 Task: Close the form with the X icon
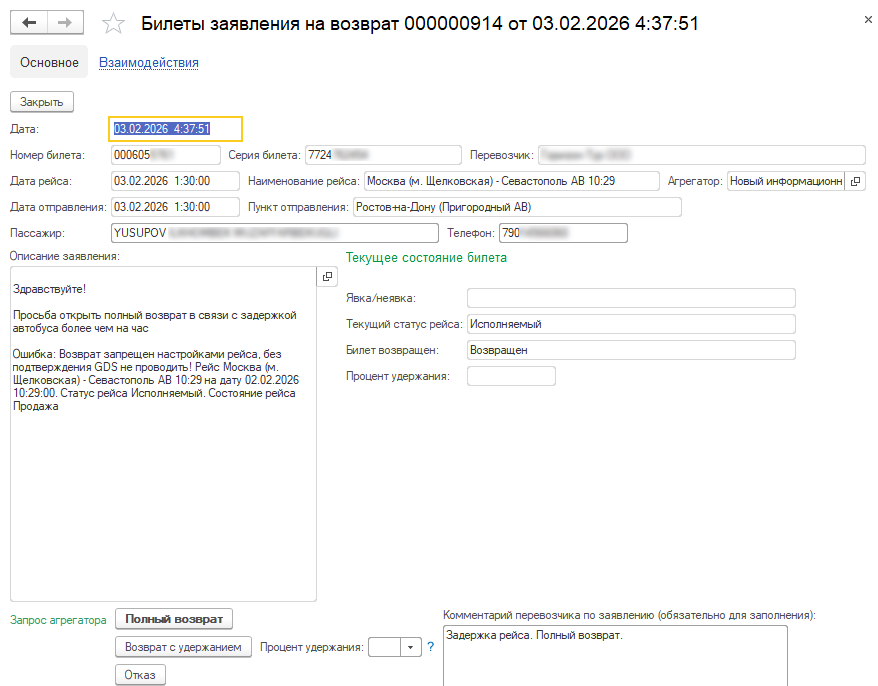(865, 19)
